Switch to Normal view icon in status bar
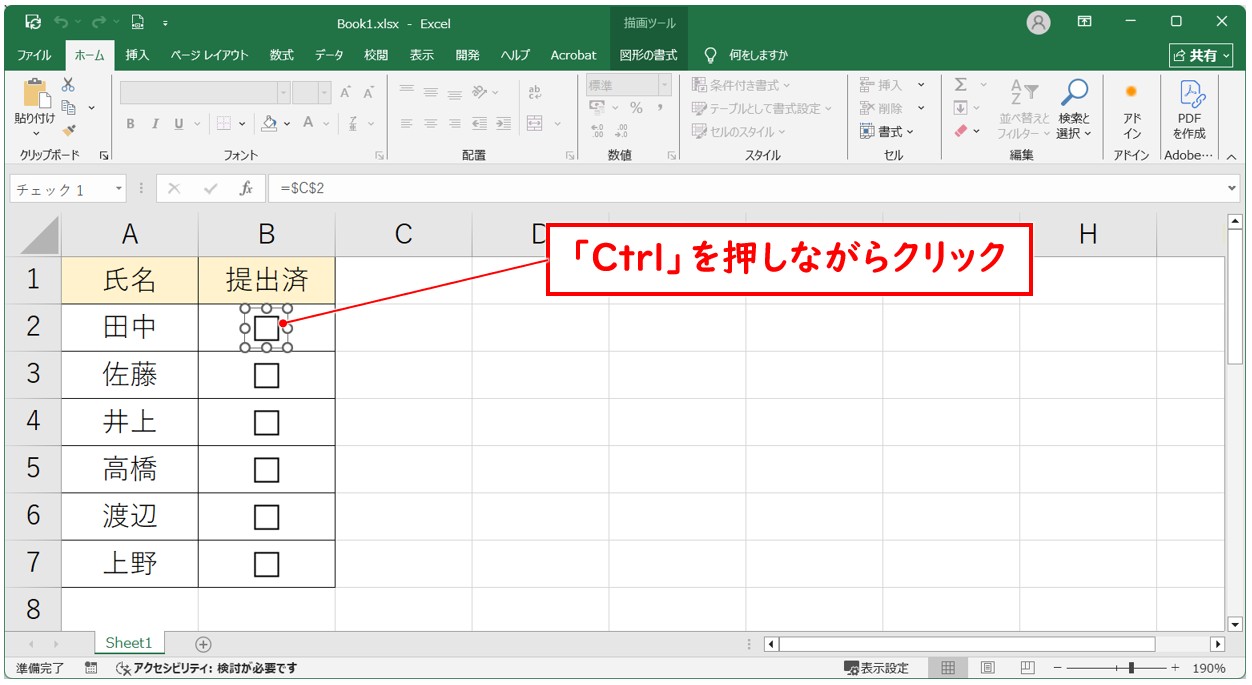This screenshot has width=1252, height=685. 948,668
